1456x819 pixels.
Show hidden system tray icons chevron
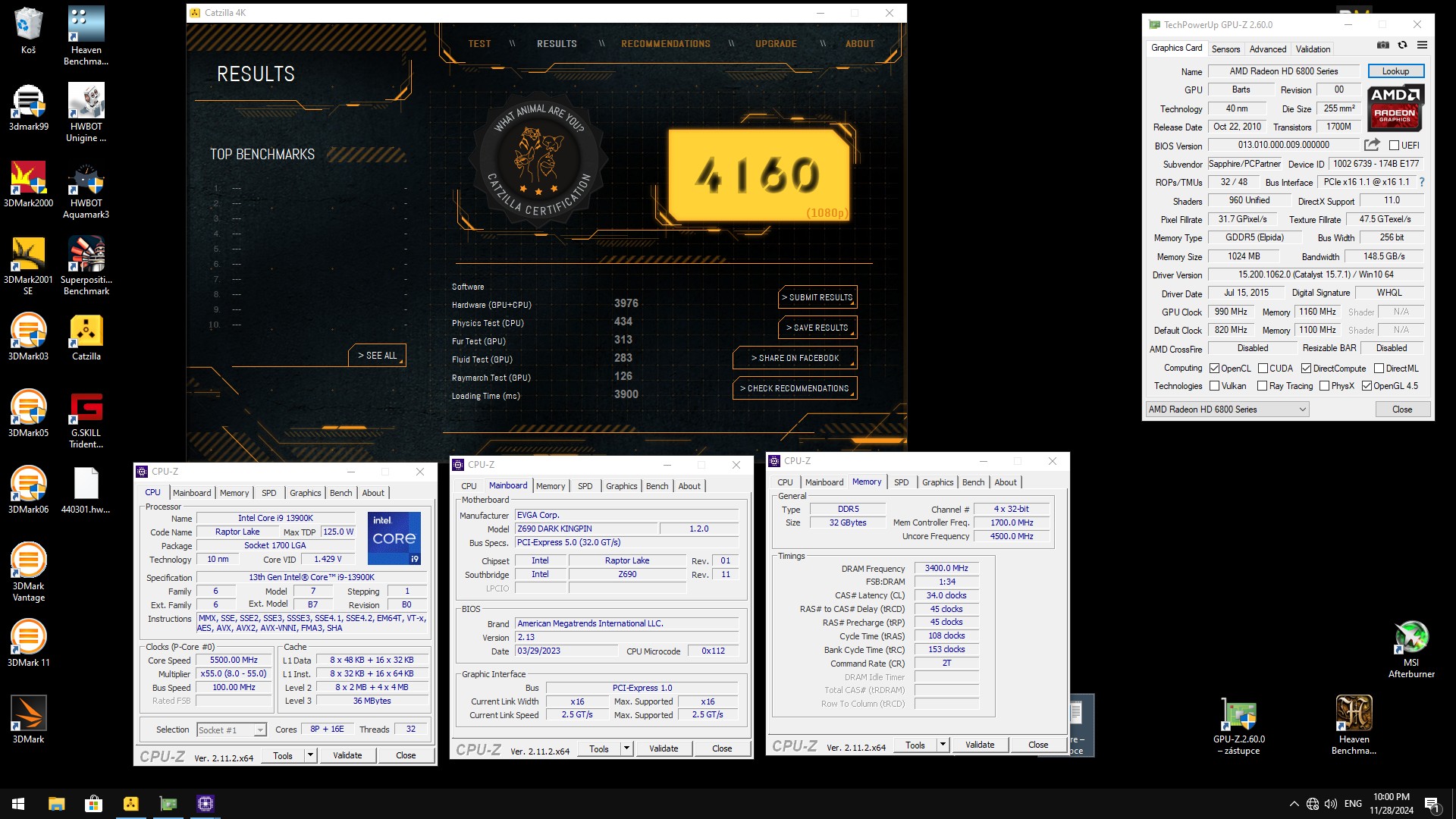click(1294, 804)
